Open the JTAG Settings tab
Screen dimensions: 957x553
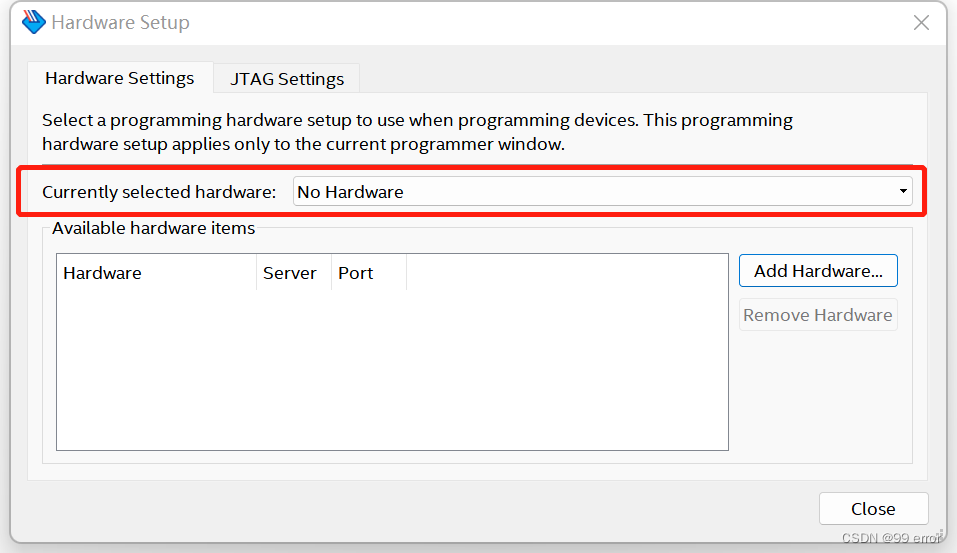point(287,79)
